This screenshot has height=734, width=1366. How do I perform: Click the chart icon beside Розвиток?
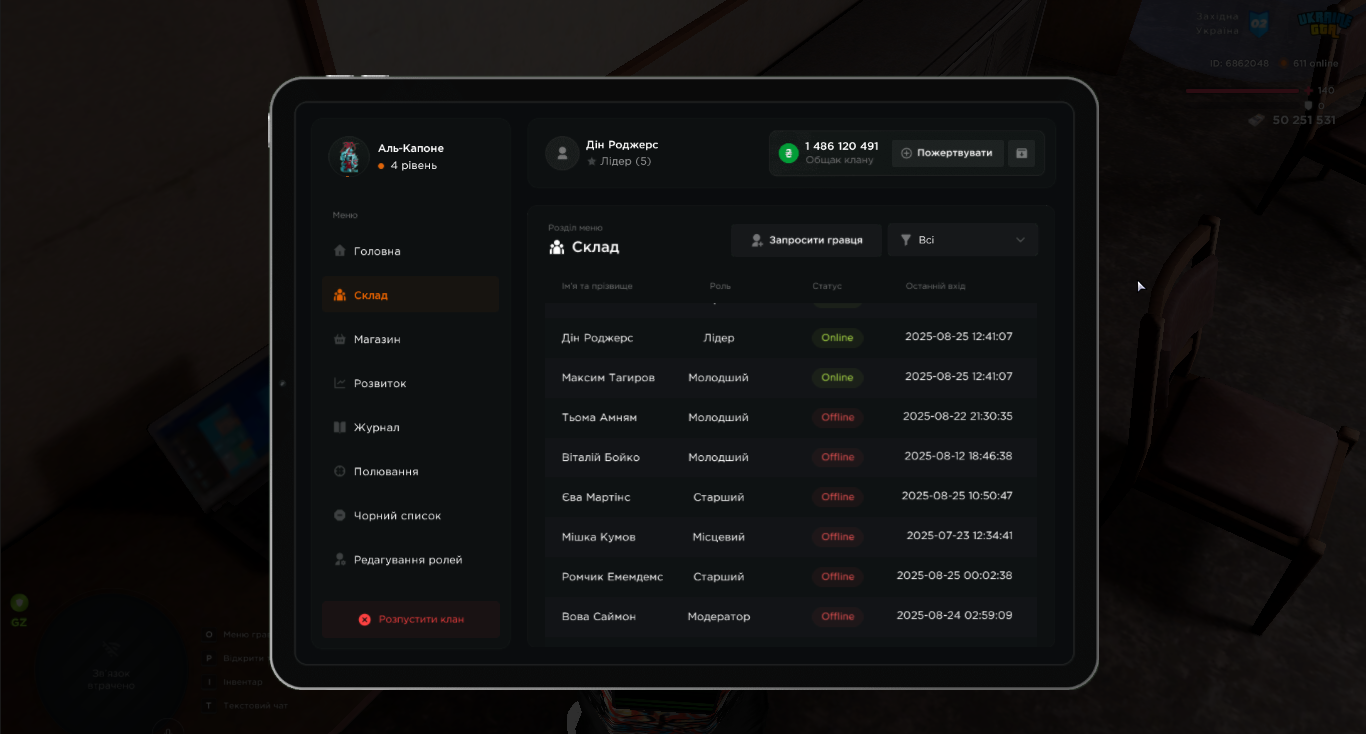339,383
